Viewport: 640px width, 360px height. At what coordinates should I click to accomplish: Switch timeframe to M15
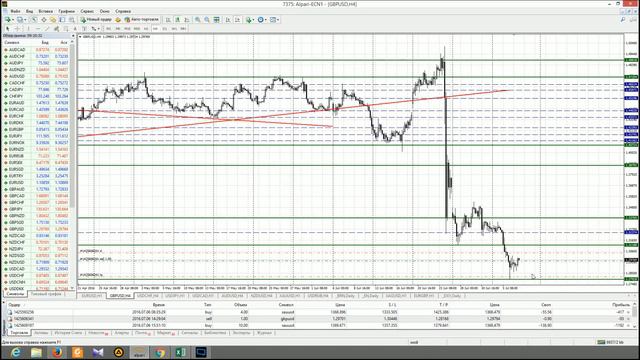pyautogui.click(x=127, y=29)
